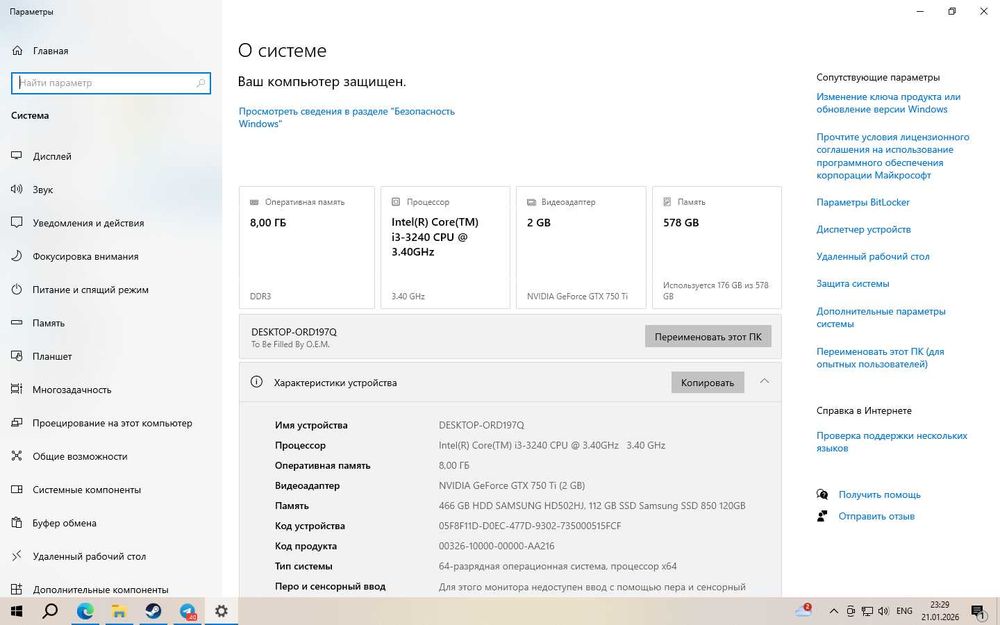Select text NVIDIA GeForce GTX 750 Ti (2 GB)
Screen dimensions: 1000x625
click(511, 485)
